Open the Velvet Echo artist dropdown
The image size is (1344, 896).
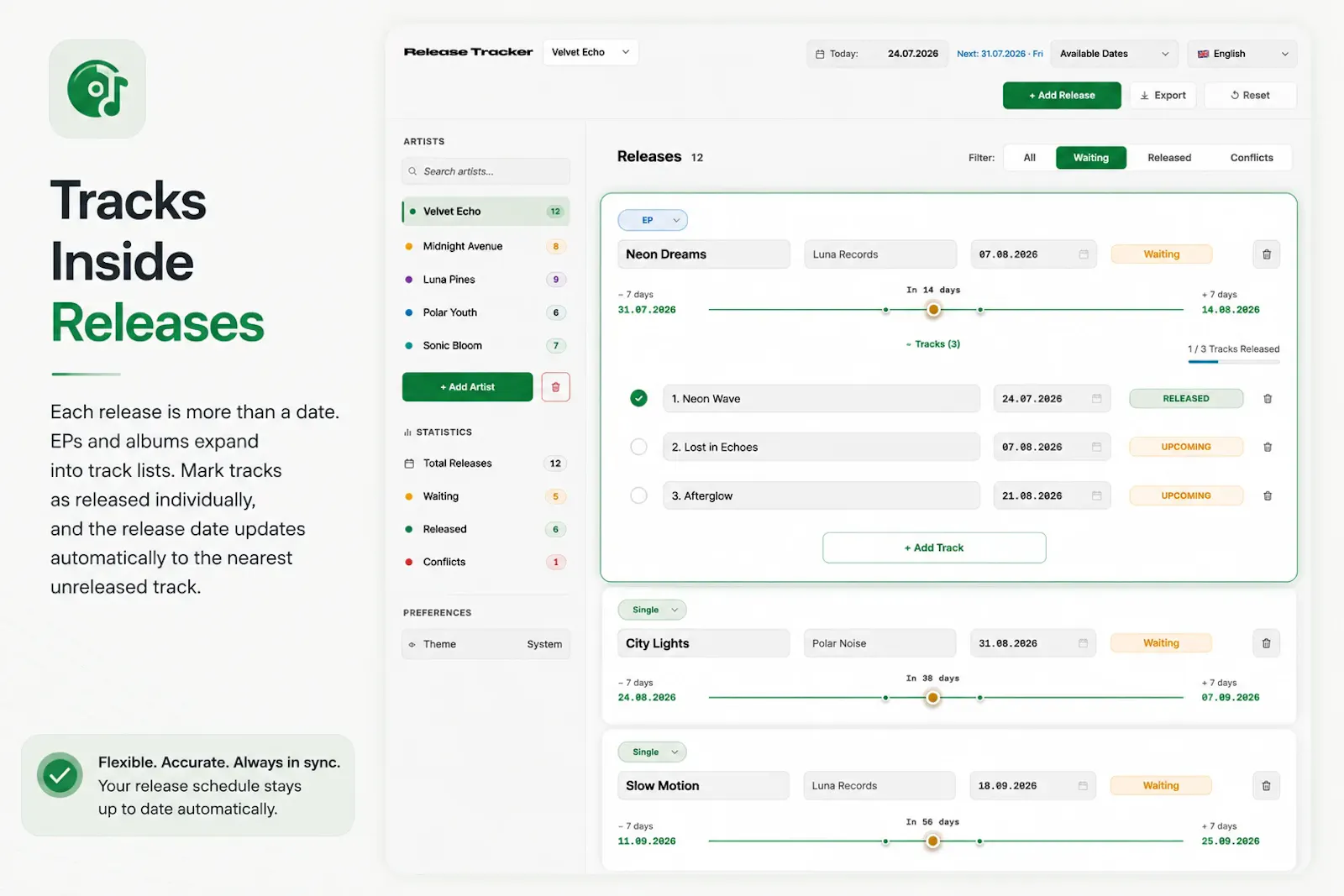pos(591,52)
